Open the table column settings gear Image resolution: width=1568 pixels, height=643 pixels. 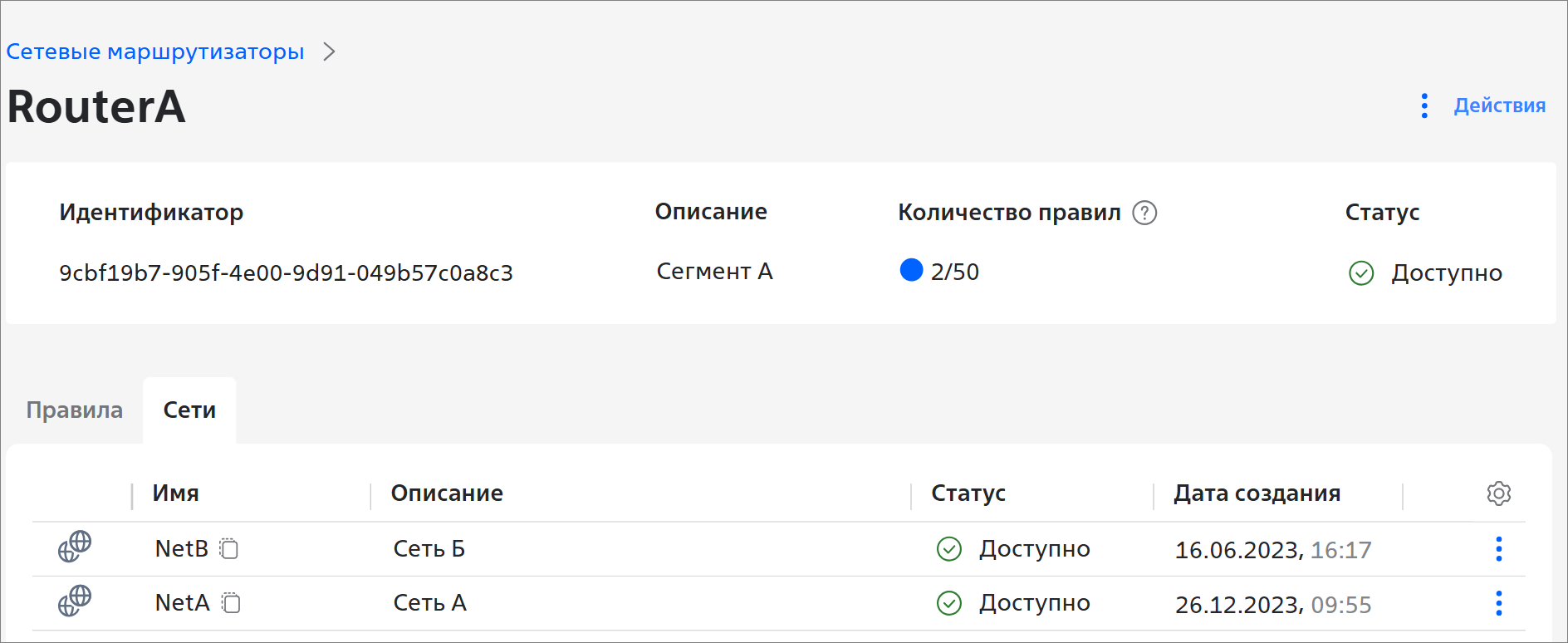click(1498, 493)
